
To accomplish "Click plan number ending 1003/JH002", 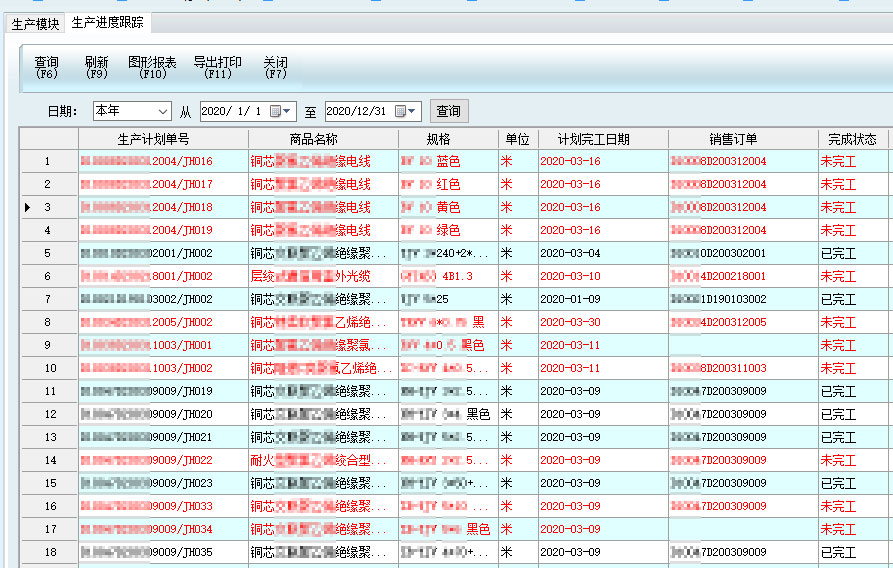I will coord(163,368).
